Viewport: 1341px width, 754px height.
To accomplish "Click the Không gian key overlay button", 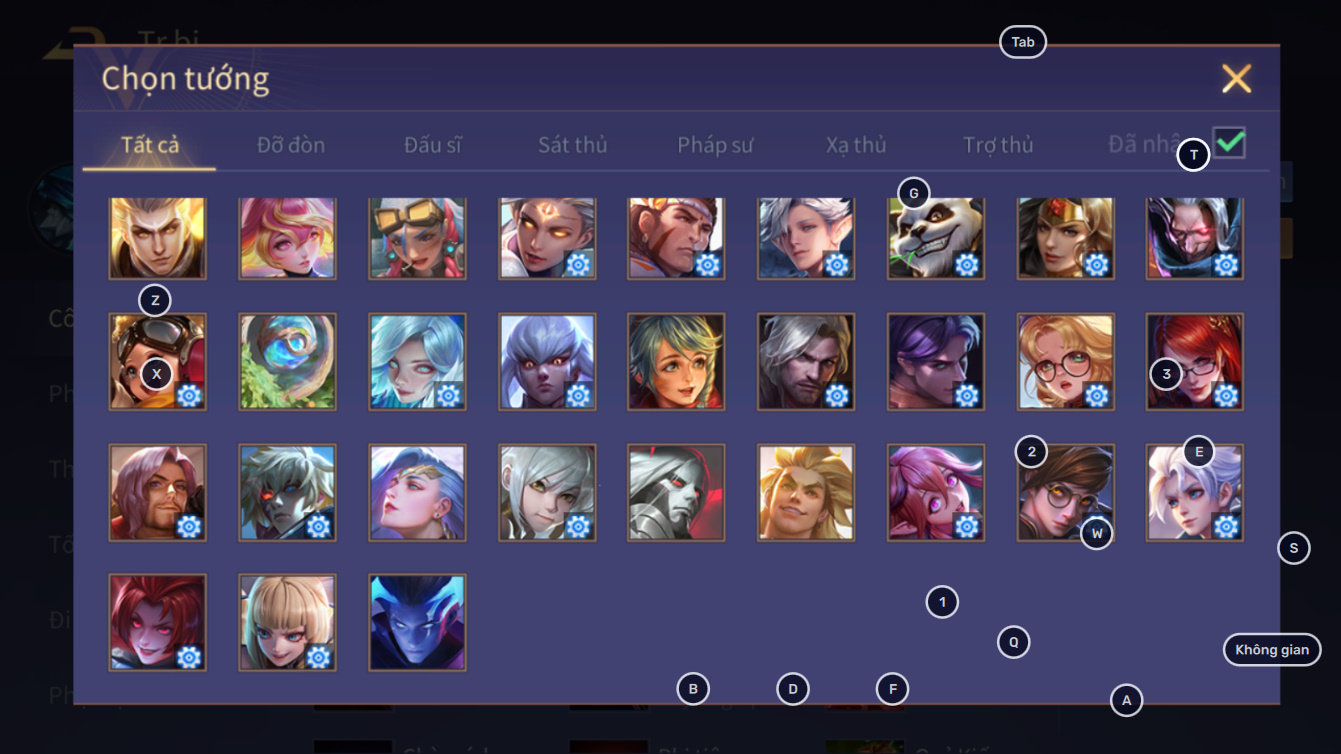I will 1272,650.
